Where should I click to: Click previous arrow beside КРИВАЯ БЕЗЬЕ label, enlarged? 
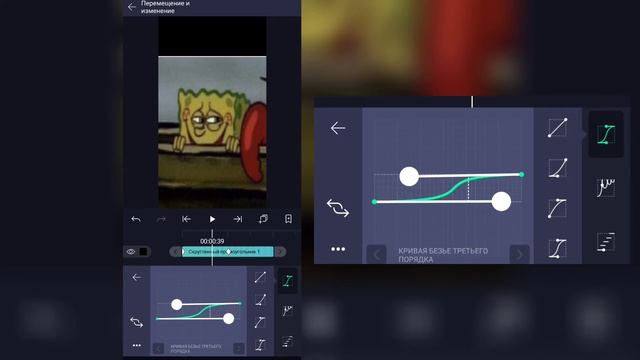376,255
